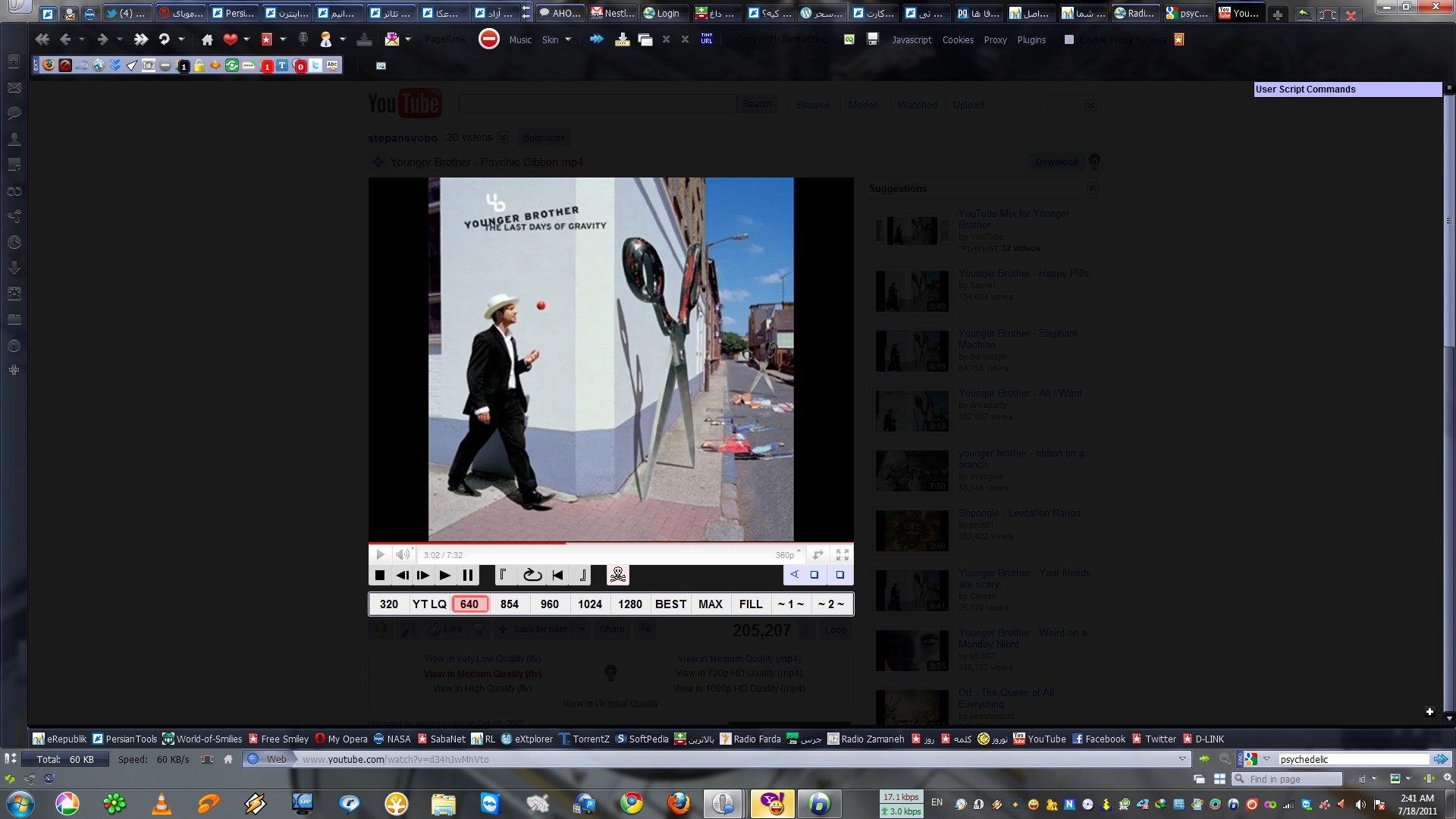Click the YouTube fullscreen icon
The width and height of the screenshot is (1456, 819).
tap(842, 555)
